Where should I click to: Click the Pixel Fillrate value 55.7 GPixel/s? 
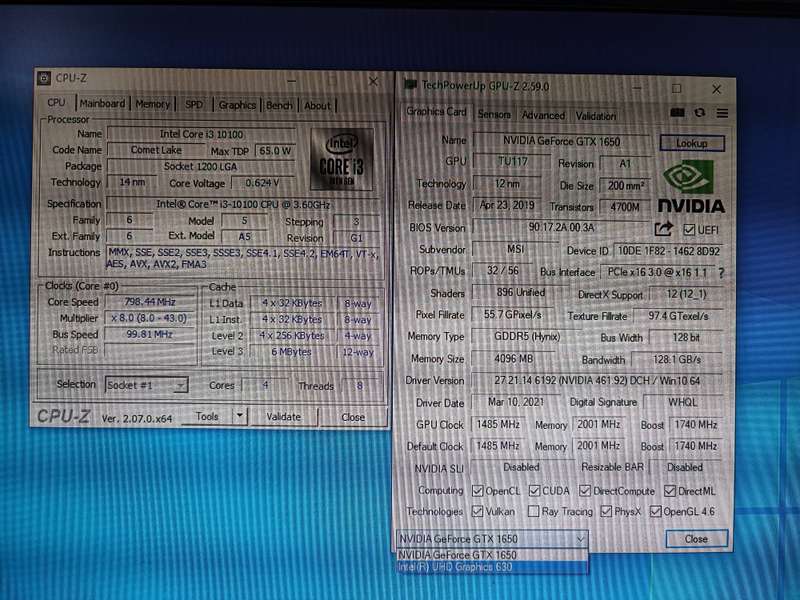512,315
